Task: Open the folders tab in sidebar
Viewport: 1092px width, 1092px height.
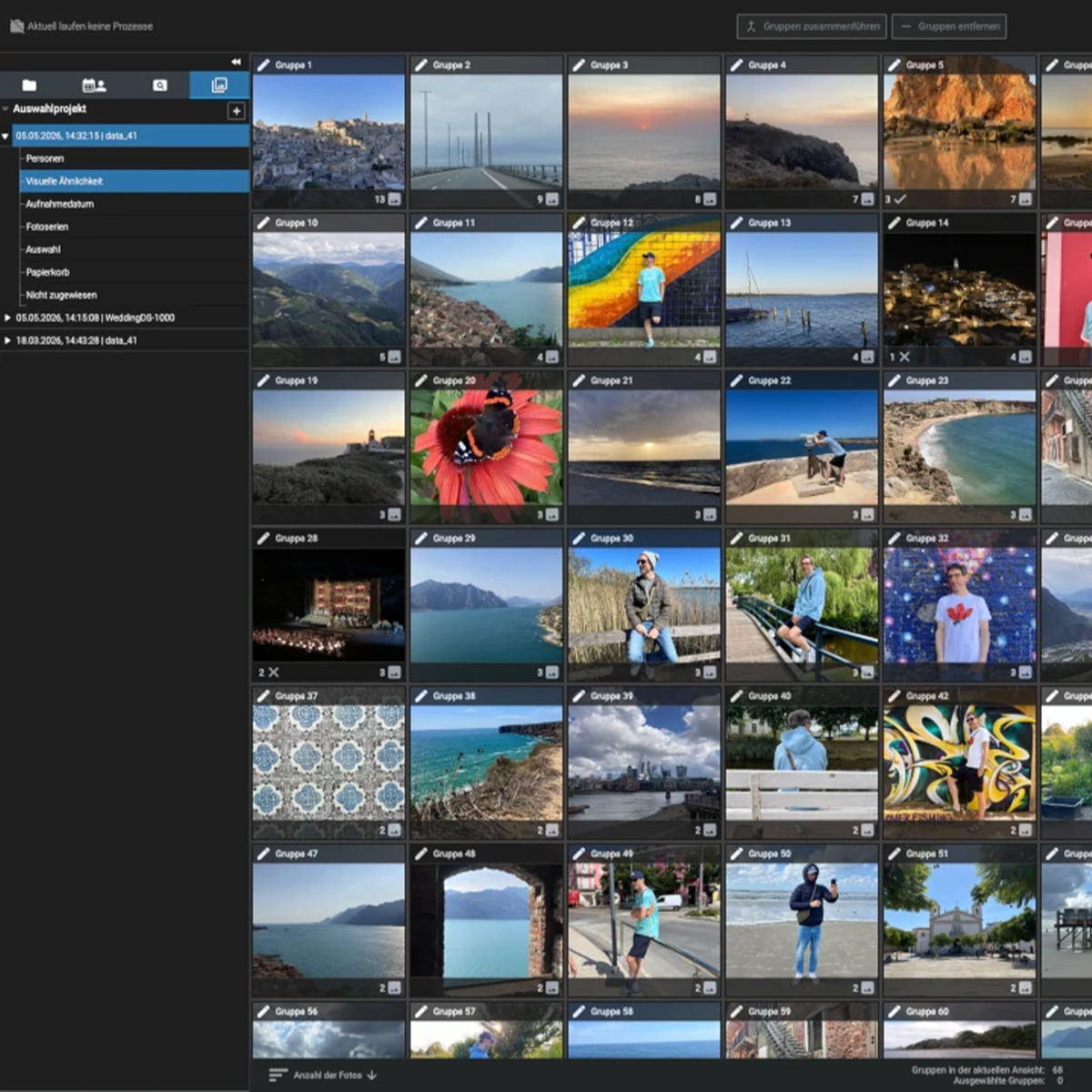Action: tap(30, 86)
